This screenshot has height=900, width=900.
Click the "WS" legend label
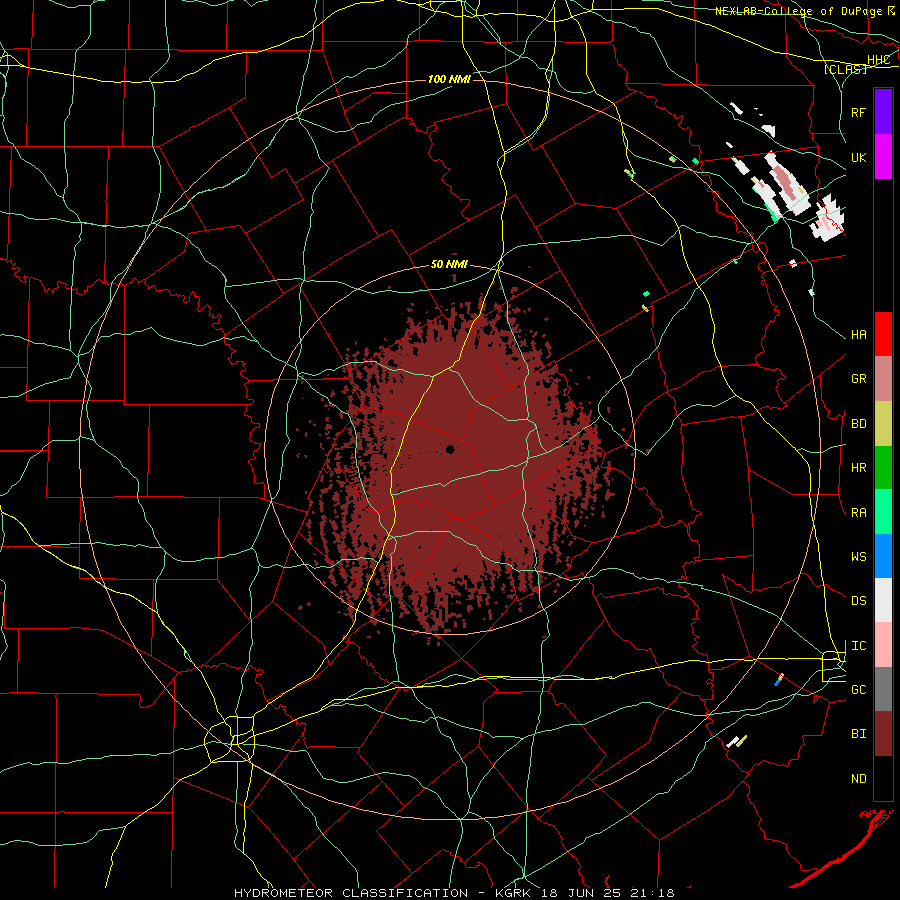[x=858, y=556]
